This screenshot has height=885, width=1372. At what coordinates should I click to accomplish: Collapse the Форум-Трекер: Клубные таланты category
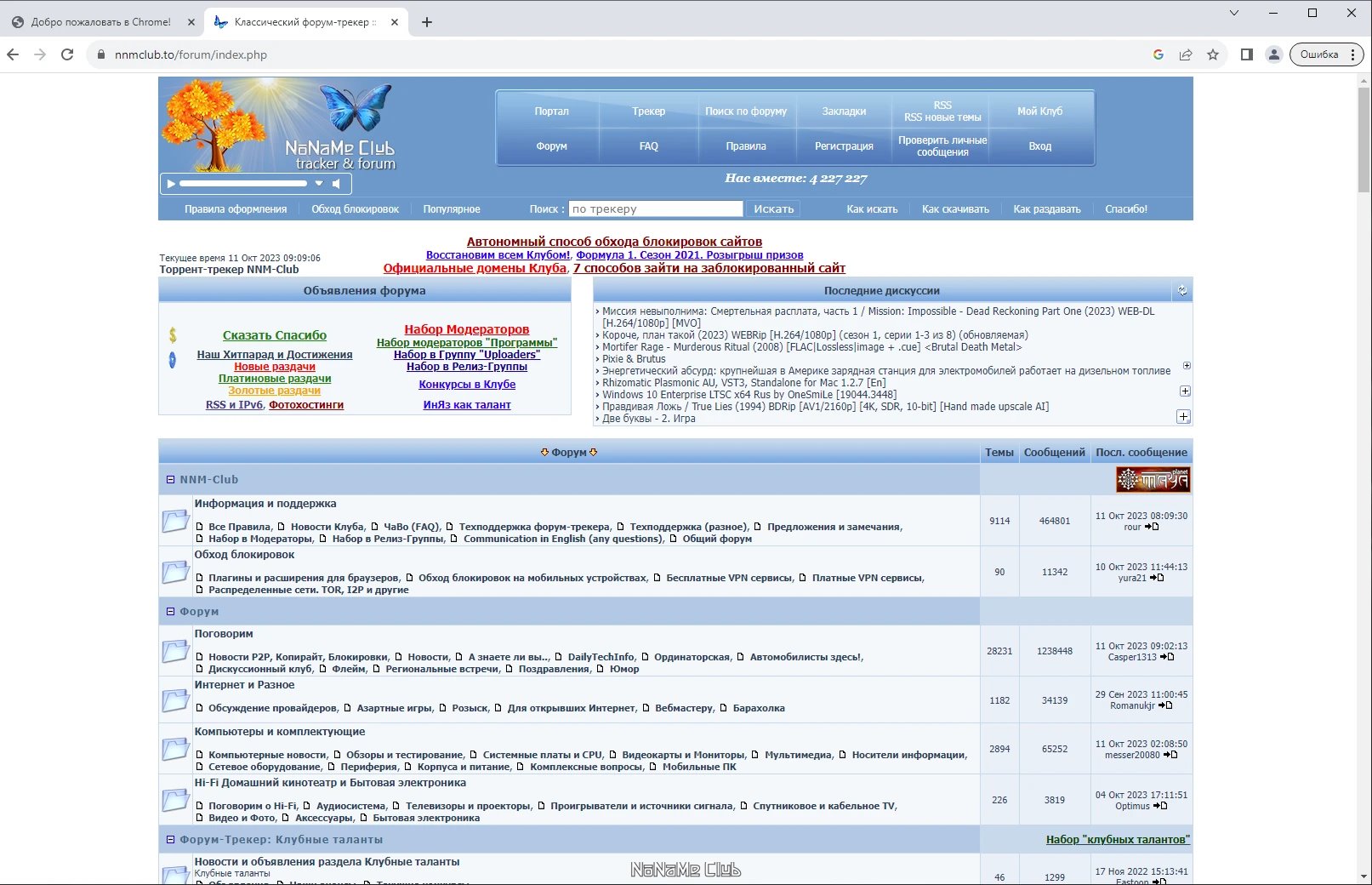pyautogui.click(x=170, y=840)
